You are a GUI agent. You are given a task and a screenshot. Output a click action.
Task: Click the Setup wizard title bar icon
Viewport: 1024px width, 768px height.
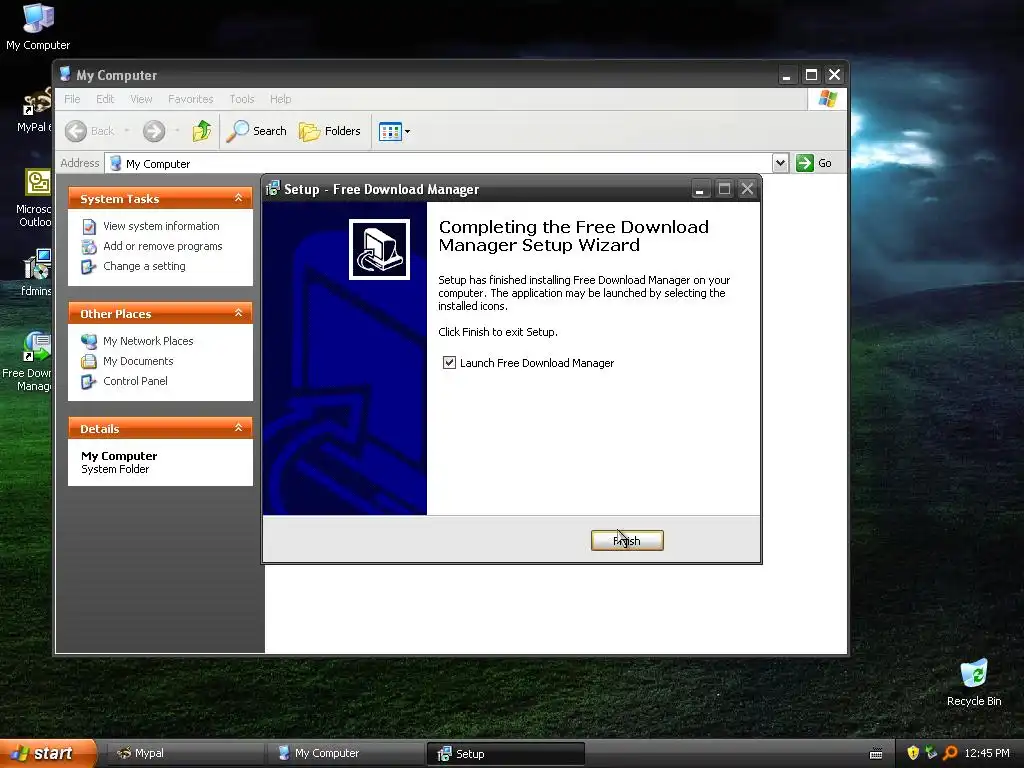272,189
